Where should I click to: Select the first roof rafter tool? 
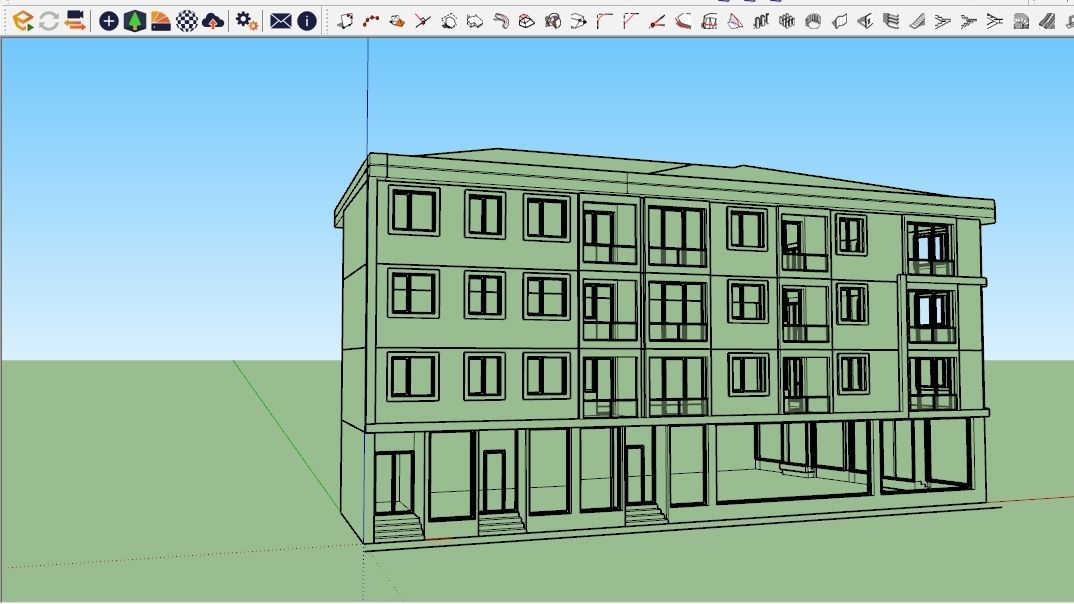pyautogui.click(x=943, y=22)
